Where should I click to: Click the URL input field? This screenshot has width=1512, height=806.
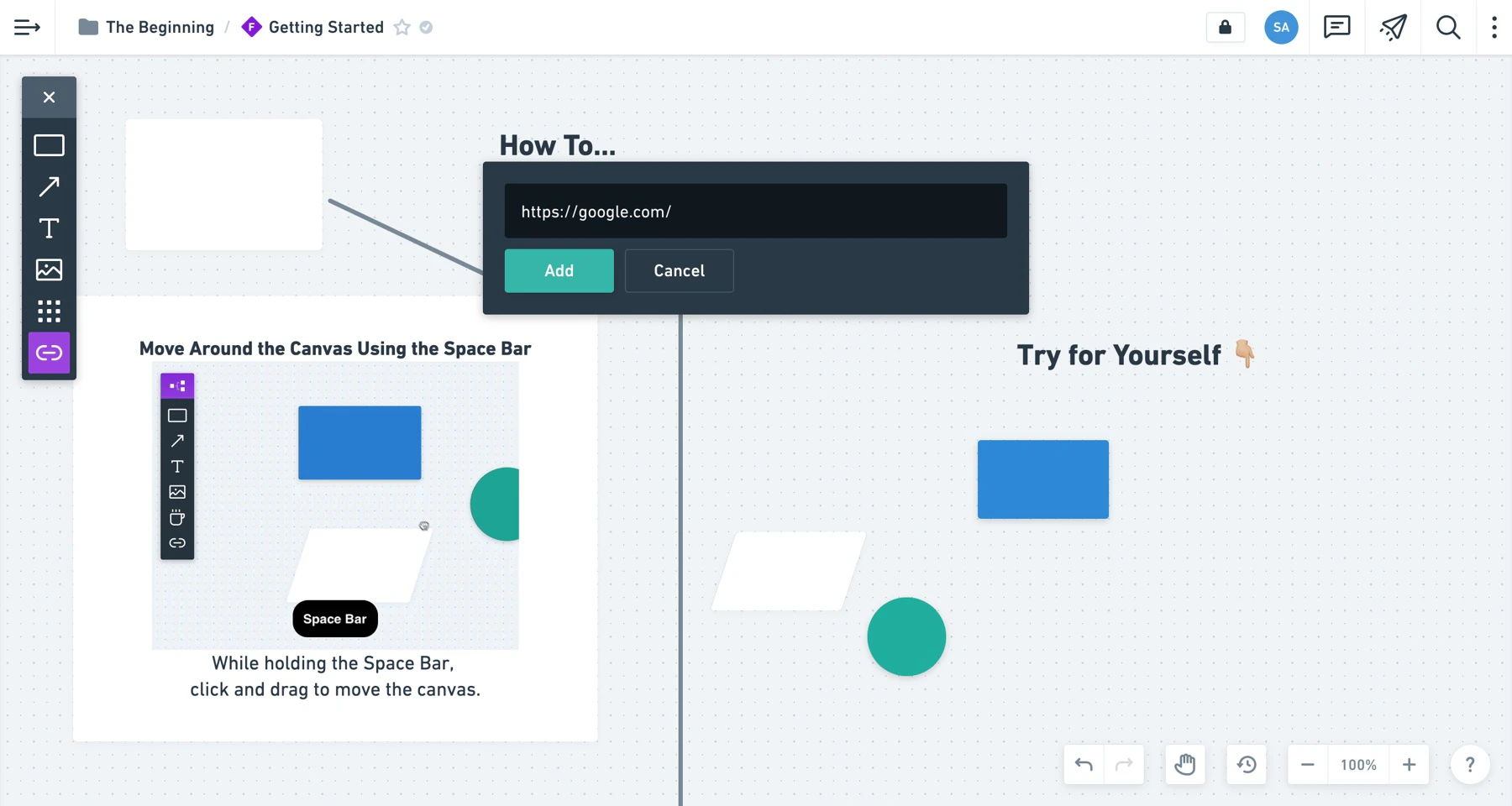755,211
